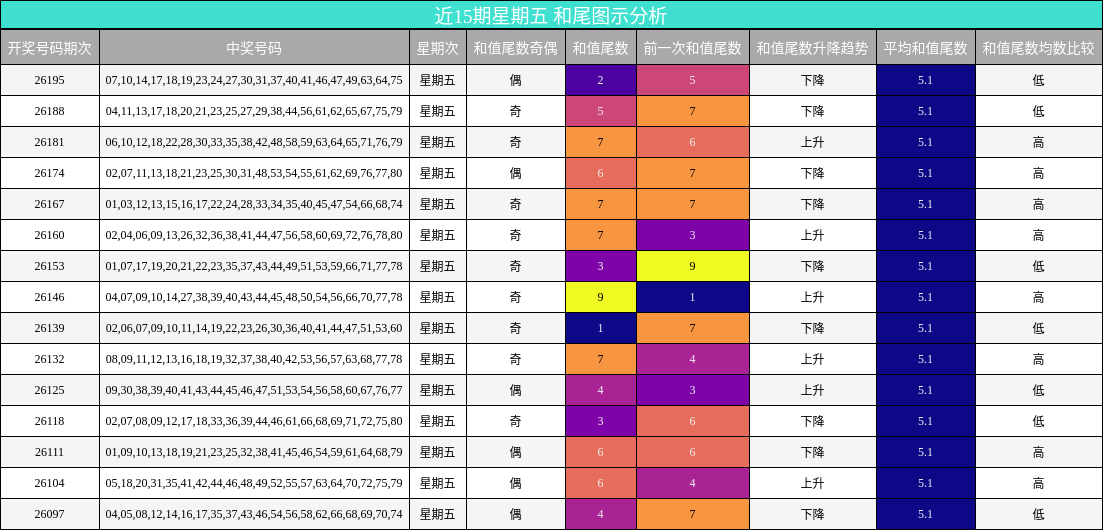Click the 前一次和值尾数 column header

pyautogui.click(x=693, y=48)
